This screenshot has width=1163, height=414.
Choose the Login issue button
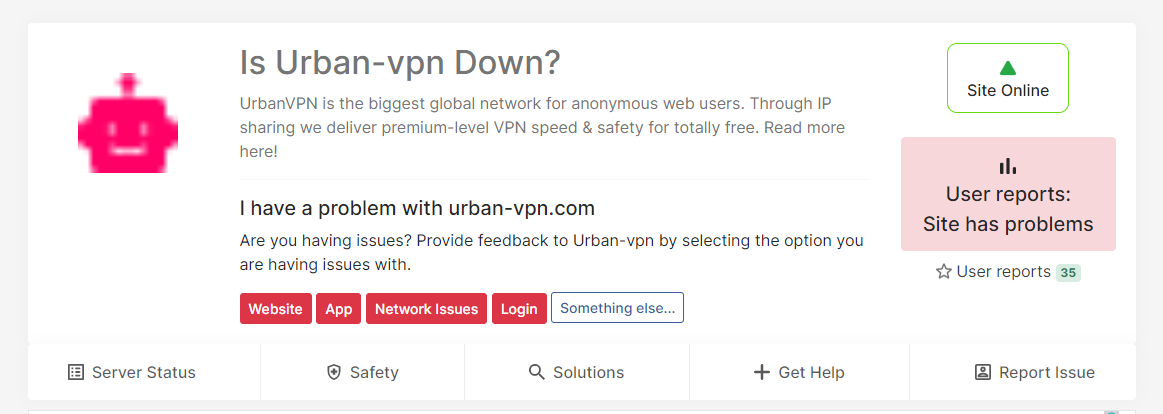[519, 309]
